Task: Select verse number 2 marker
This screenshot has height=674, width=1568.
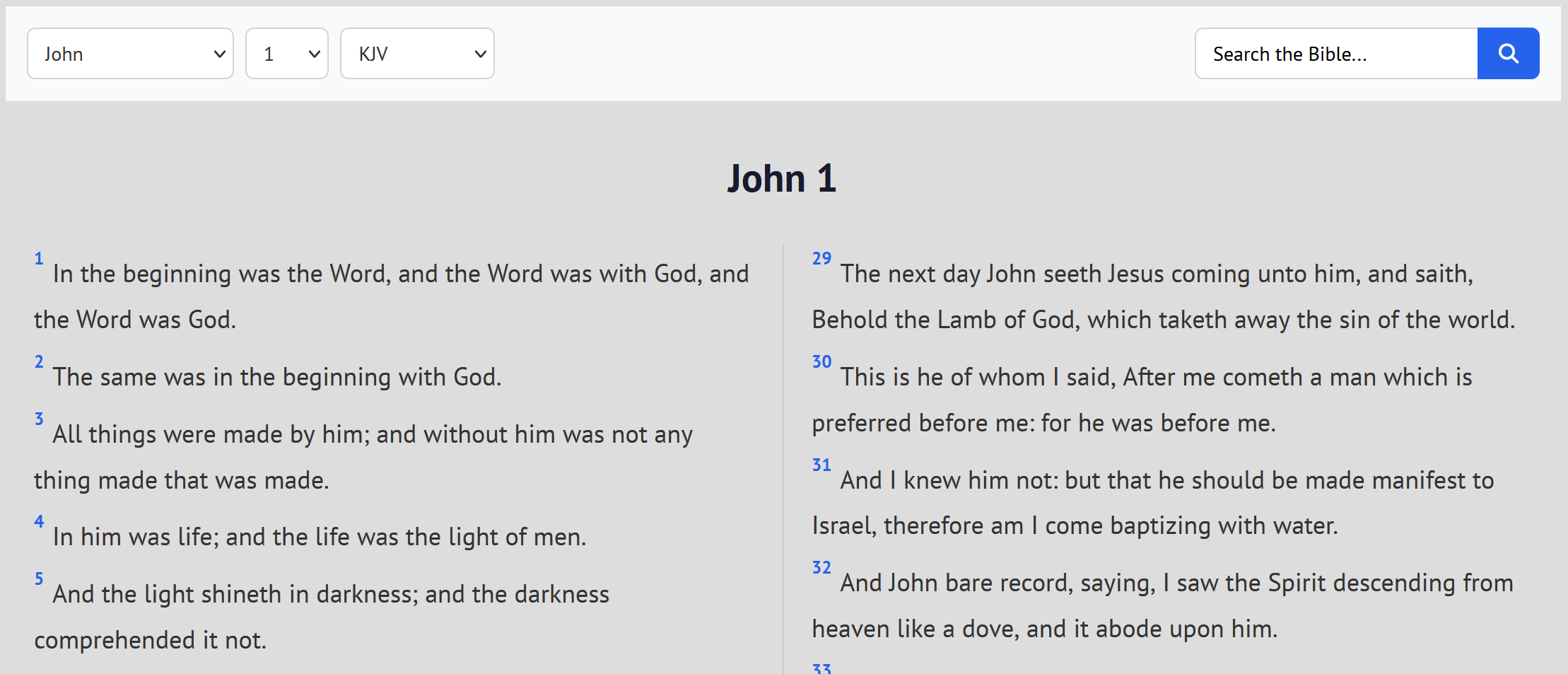Action: click(x=39, y=362)
